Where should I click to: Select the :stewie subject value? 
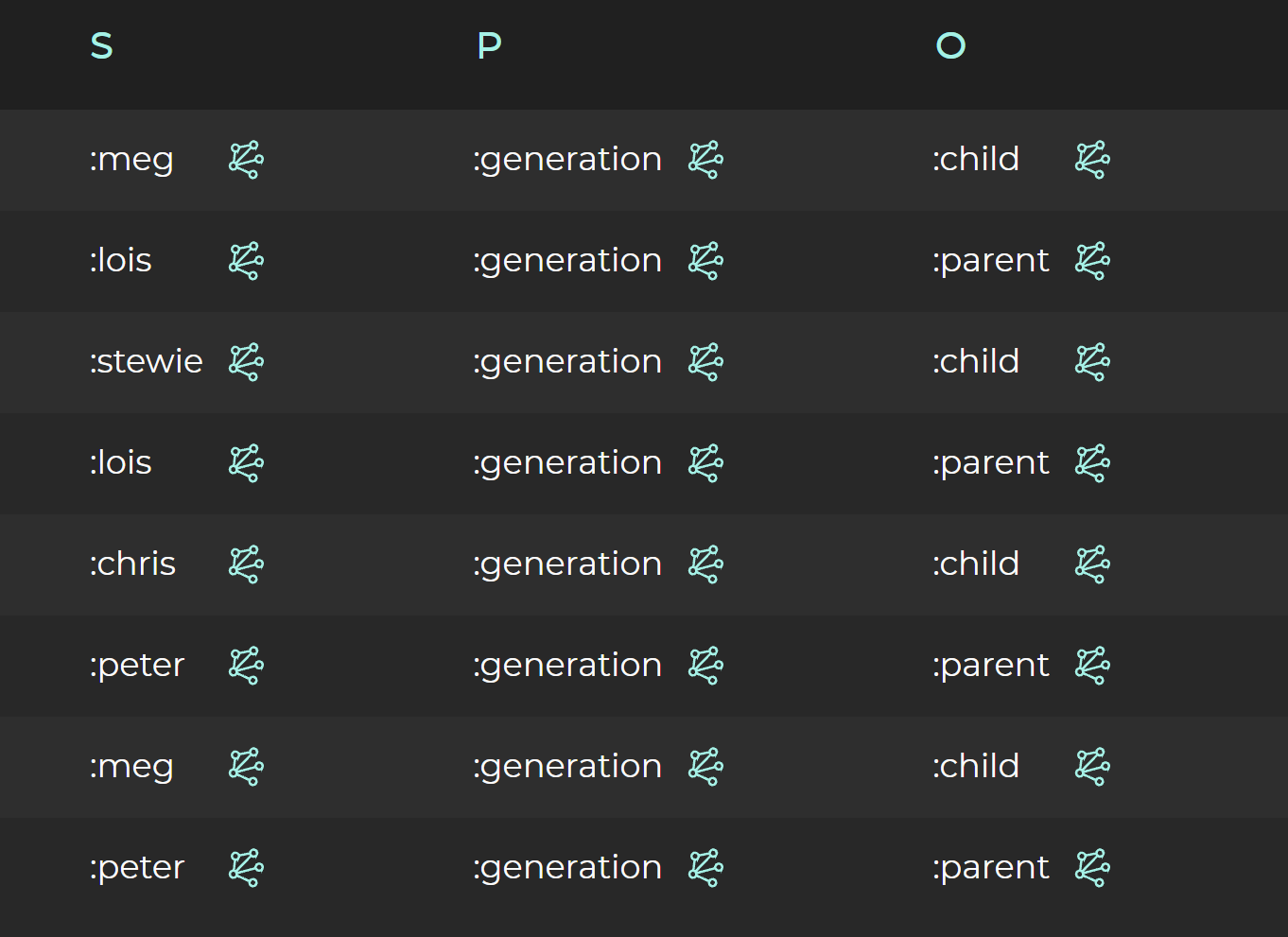click(147, 362)
